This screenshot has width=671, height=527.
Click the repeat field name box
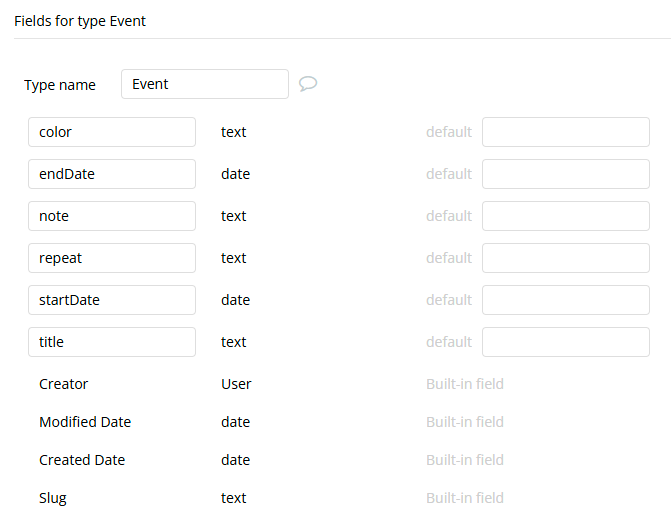click(111, 258)
